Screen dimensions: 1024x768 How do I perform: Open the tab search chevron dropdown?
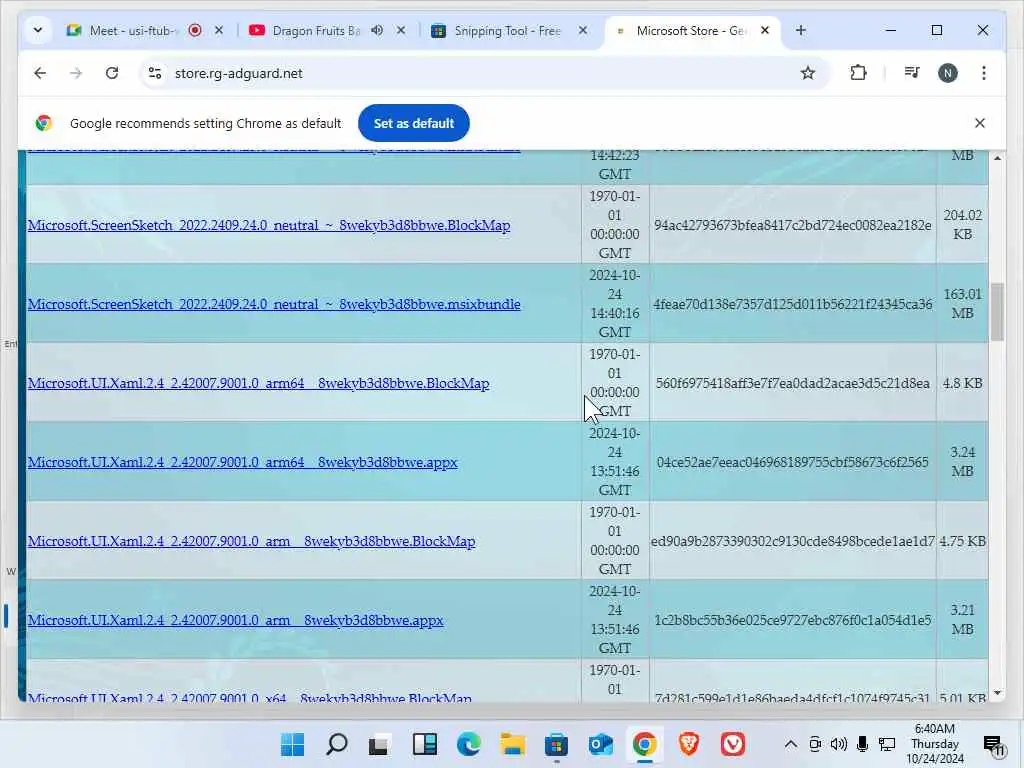38,30
